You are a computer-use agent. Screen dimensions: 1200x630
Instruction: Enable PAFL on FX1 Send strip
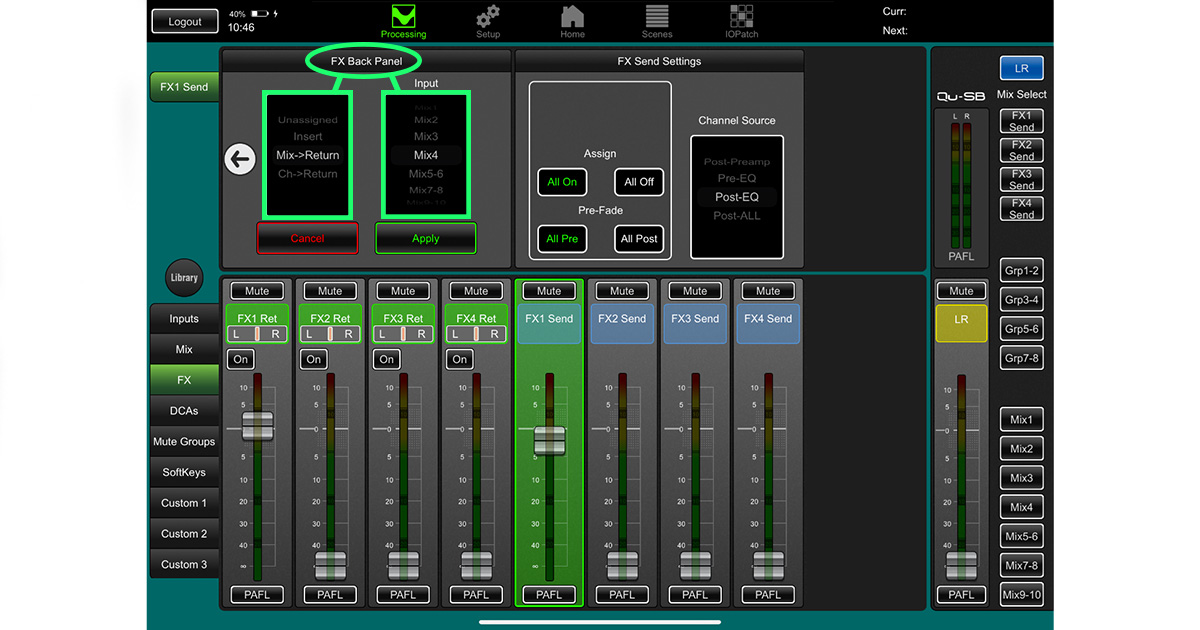(x=549, y=594)
